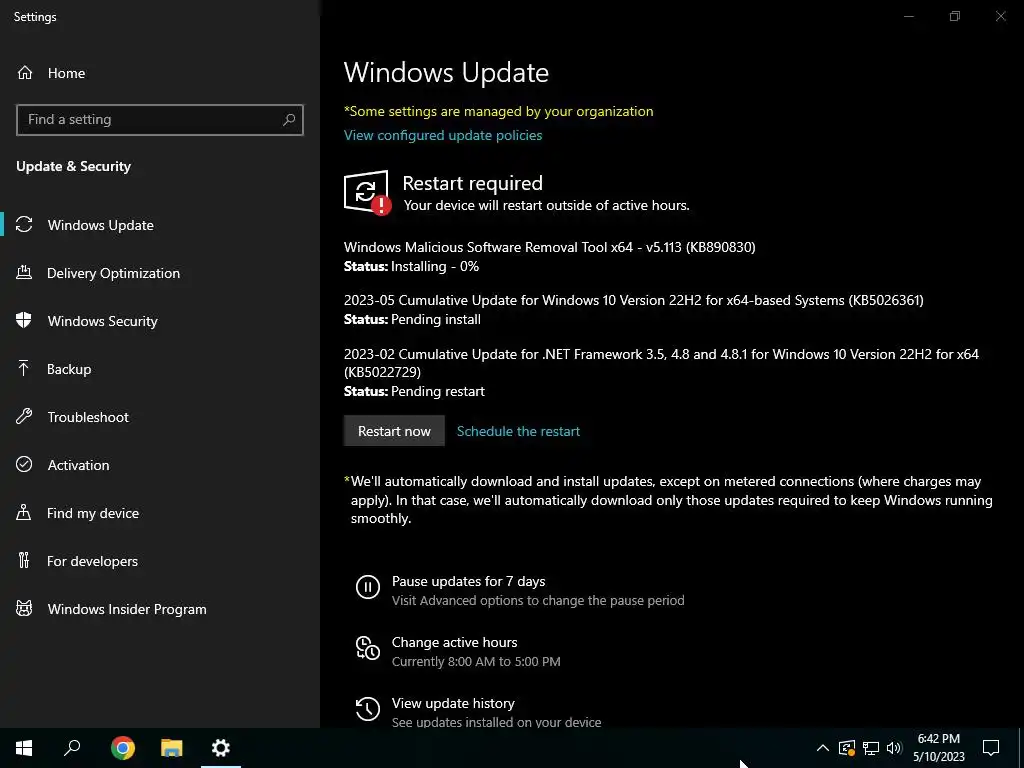The image size is (1024, 768).
Task: Select Find my device
Action: pyautogui.click(x=93, y=513)
